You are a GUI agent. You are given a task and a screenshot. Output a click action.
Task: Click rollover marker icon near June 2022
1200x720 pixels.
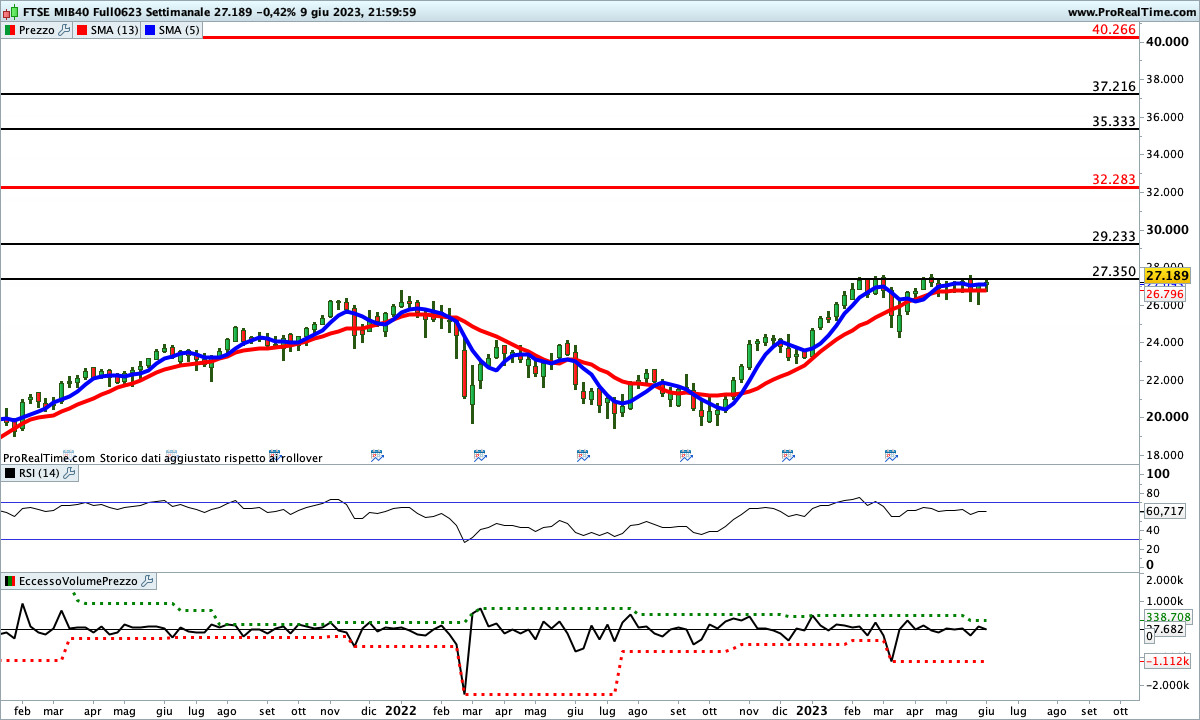(x=583, y=455)
